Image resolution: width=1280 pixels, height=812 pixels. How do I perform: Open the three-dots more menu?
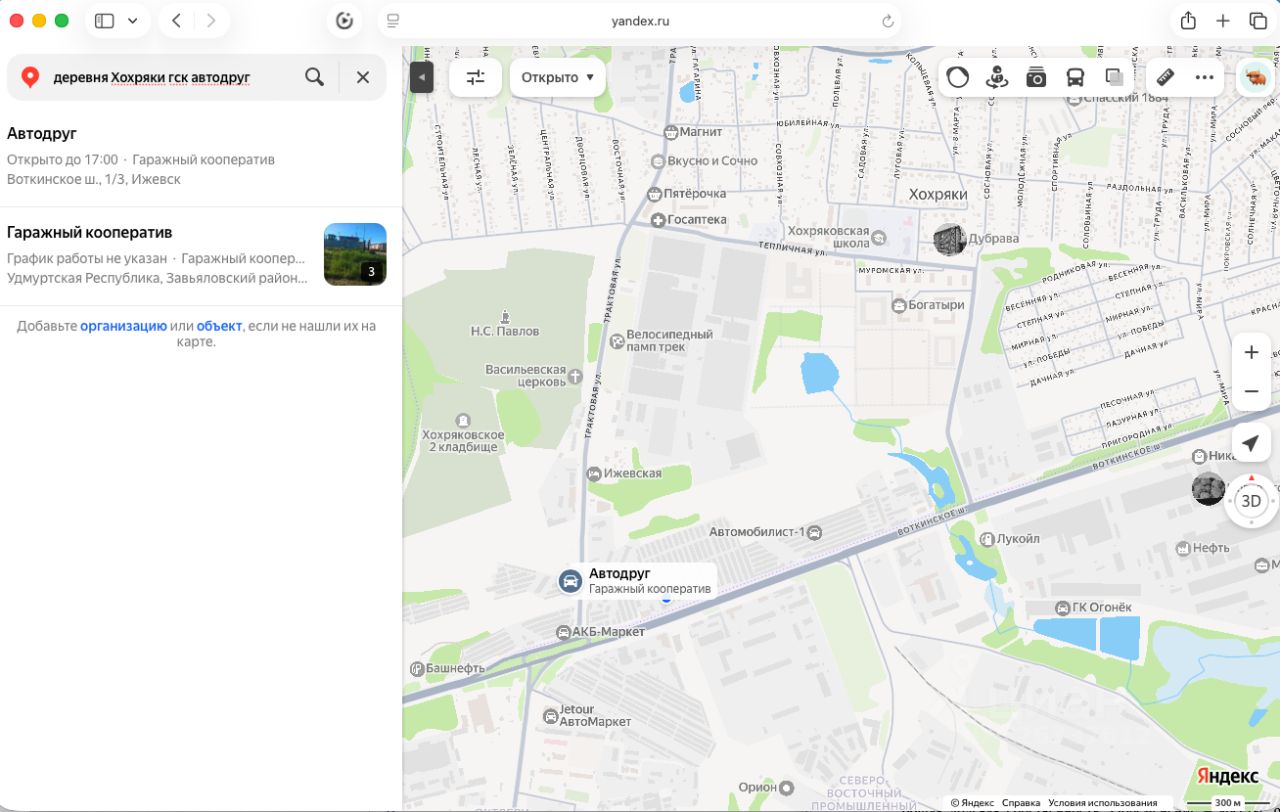pos(1204,77)
